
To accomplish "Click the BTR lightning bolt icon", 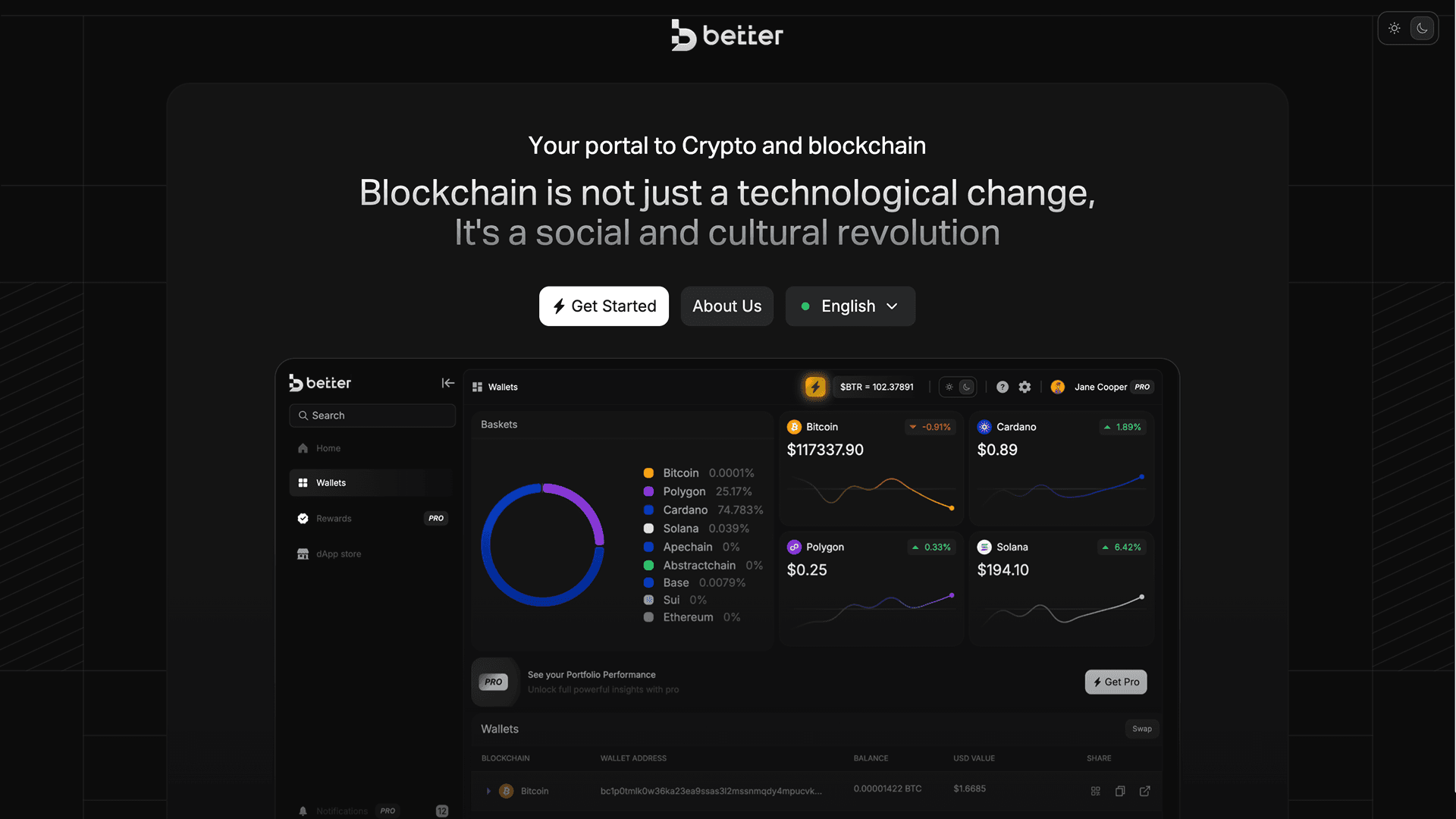I will pyautogui.click(x=815, y=387).
